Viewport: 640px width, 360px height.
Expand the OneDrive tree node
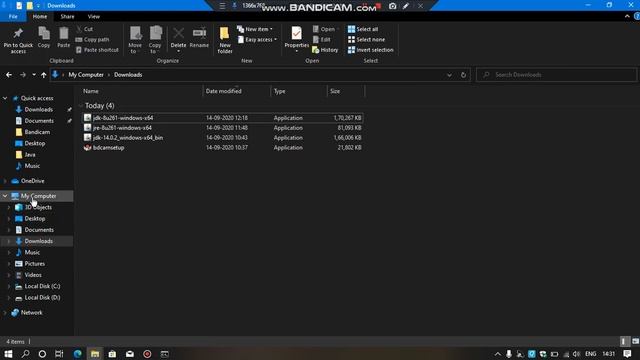pyautogui.click(x=5, y=181)
